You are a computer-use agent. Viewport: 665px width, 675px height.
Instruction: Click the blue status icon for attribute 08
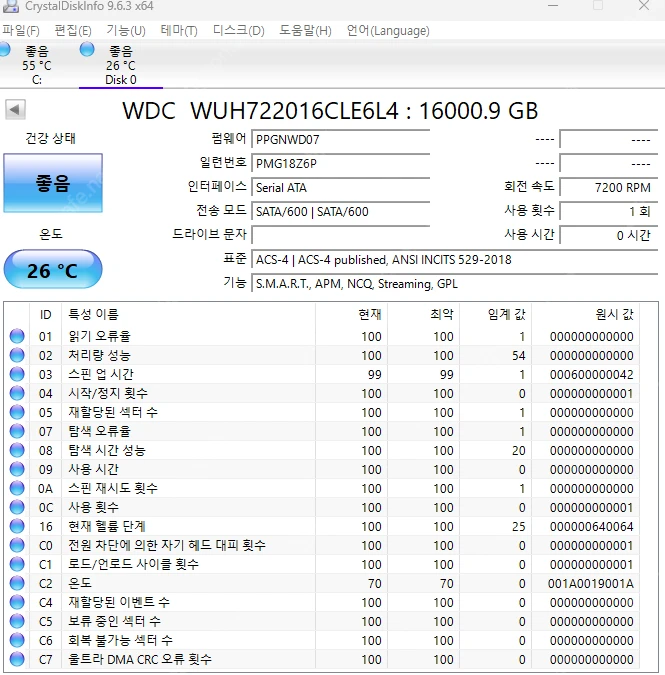17,450
